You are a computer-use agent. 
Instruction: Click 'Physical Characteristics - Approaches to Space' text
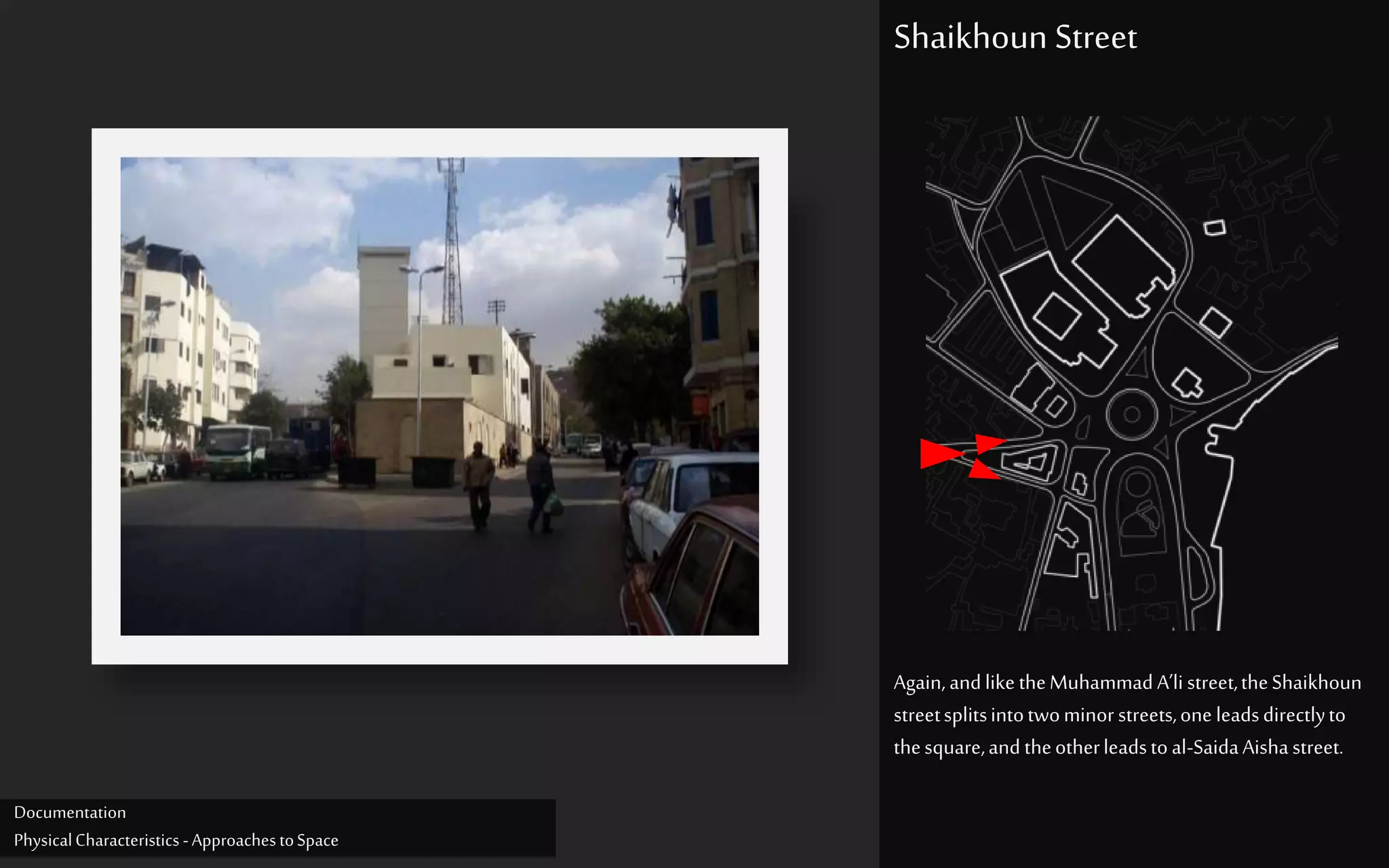(176, 840)
